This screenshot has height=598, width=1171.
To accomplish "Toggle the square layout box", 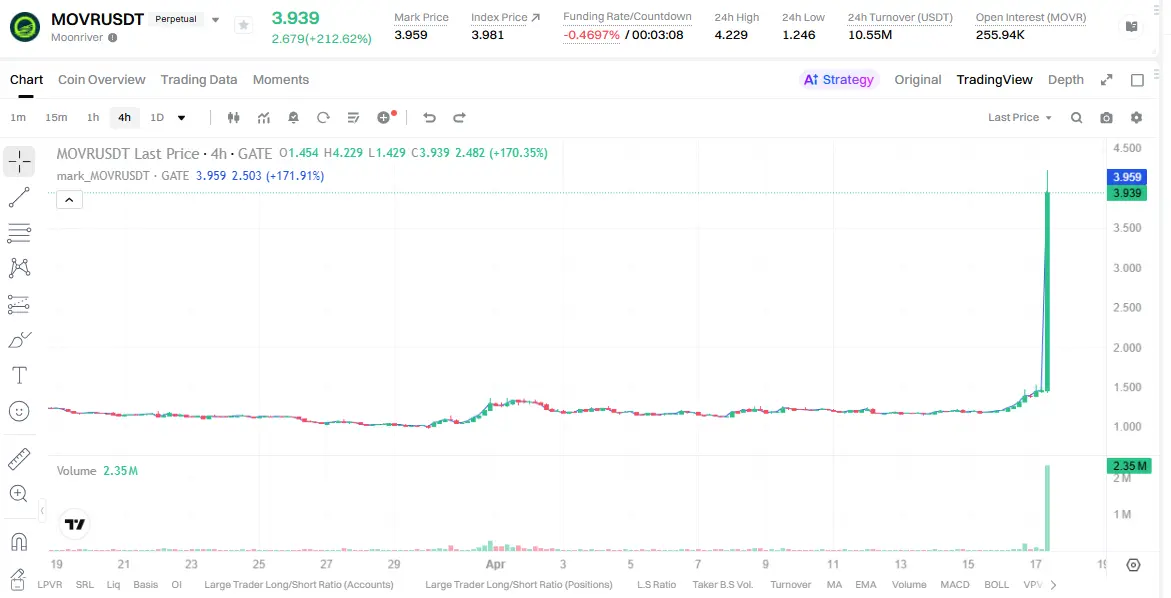I will pos(1137,80).
